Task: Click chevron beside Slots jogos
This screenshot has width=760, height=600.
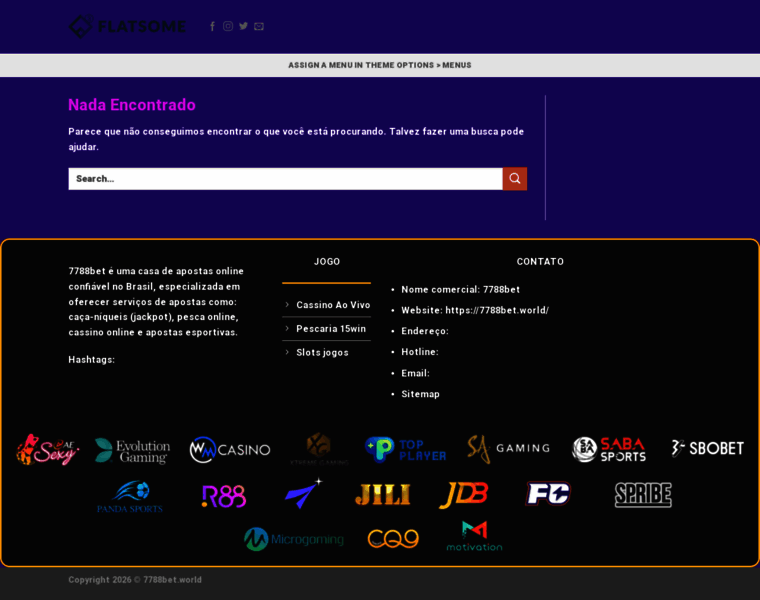Action: coord(287,352)
